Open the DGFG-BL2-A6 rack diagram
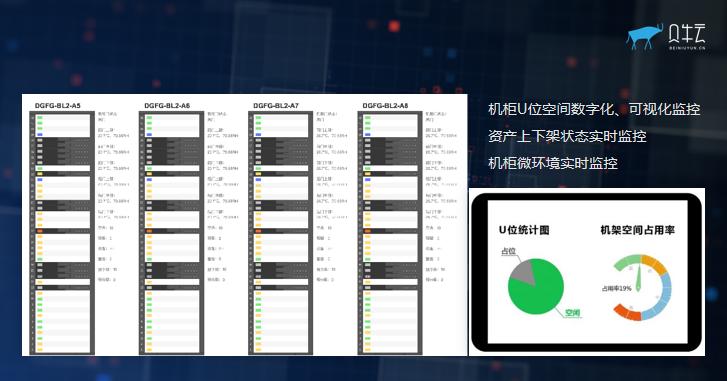Image resolution: width=727 pixels, height=381 pixels. [x=172, y=233]
